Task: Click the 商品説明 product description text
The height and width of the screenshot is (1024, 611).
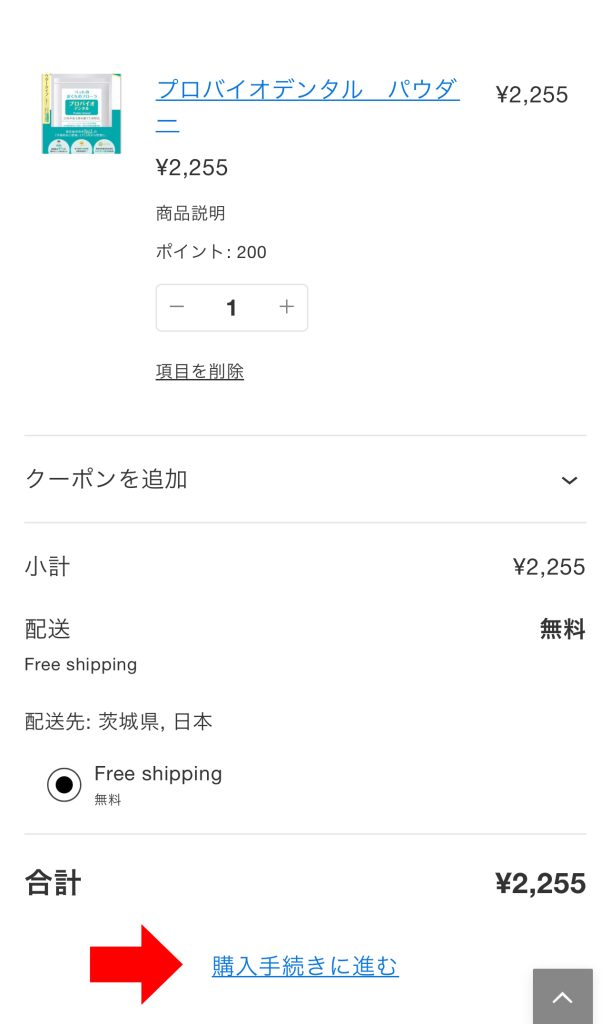Action: (x=190, y=213)
